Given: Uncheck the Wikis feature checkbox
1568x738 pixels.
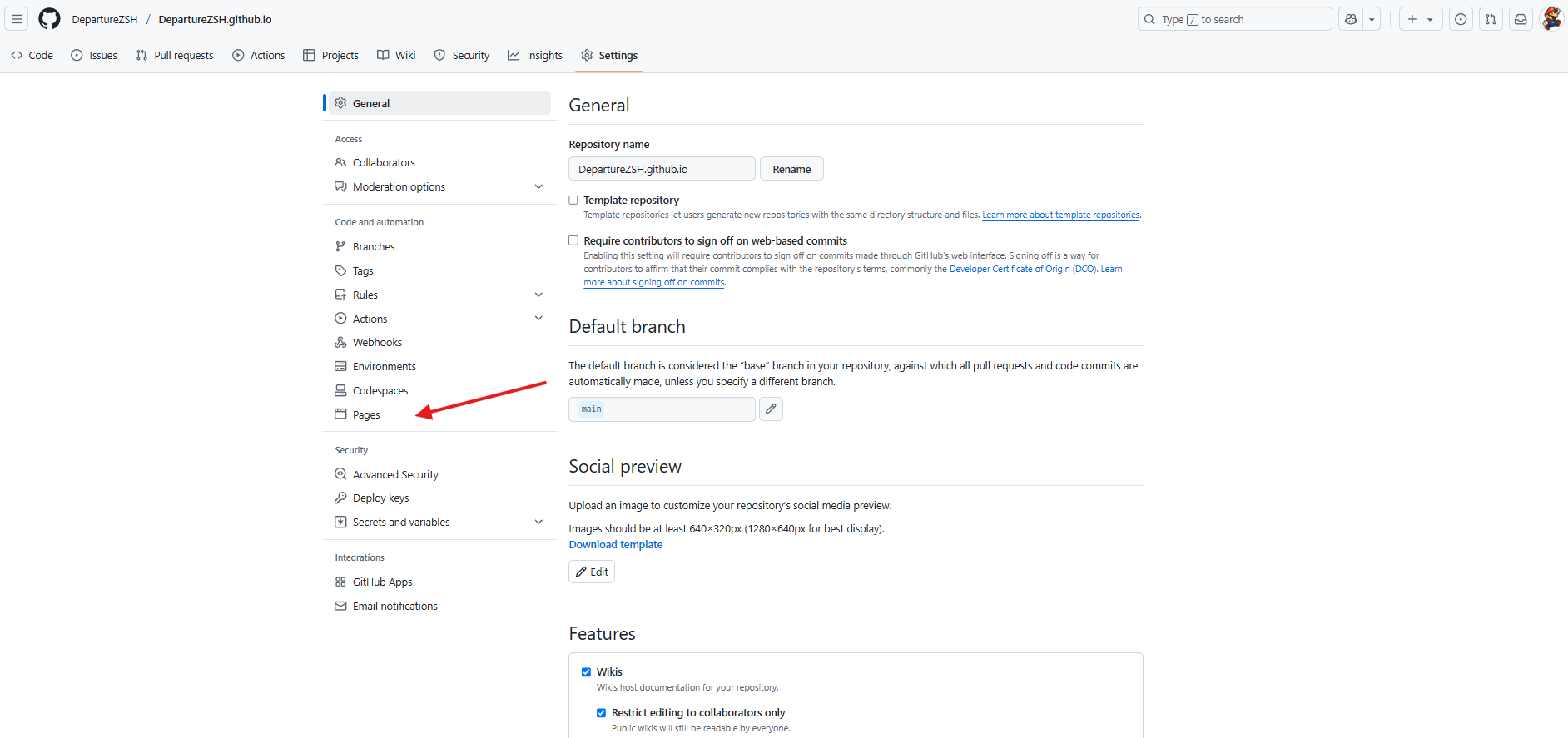Looking at the screenshot, I should pyautogui.click(x=587, y=672).
